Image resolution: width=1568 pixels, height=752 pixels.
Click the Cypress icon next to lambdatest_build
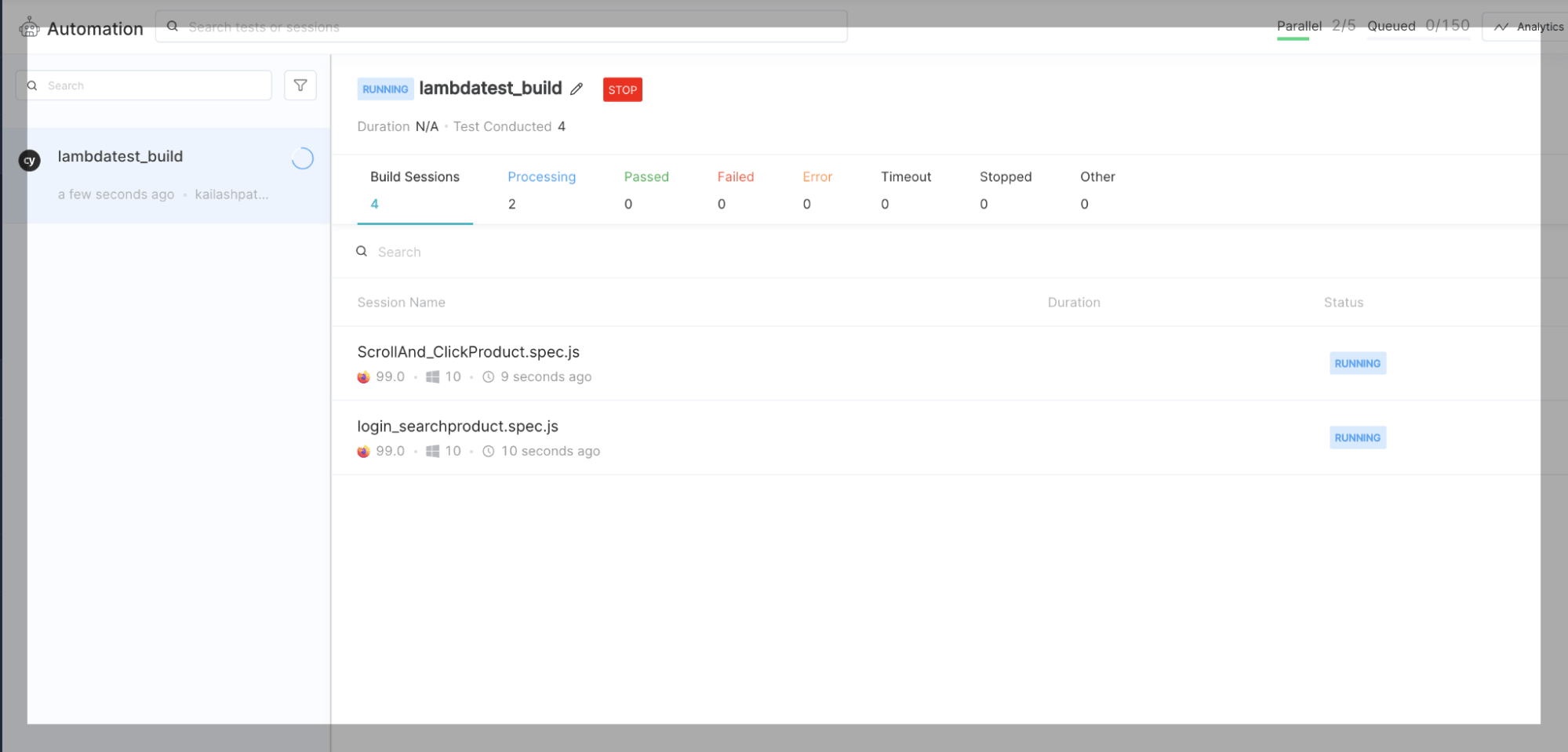click(x=29, y=160)
